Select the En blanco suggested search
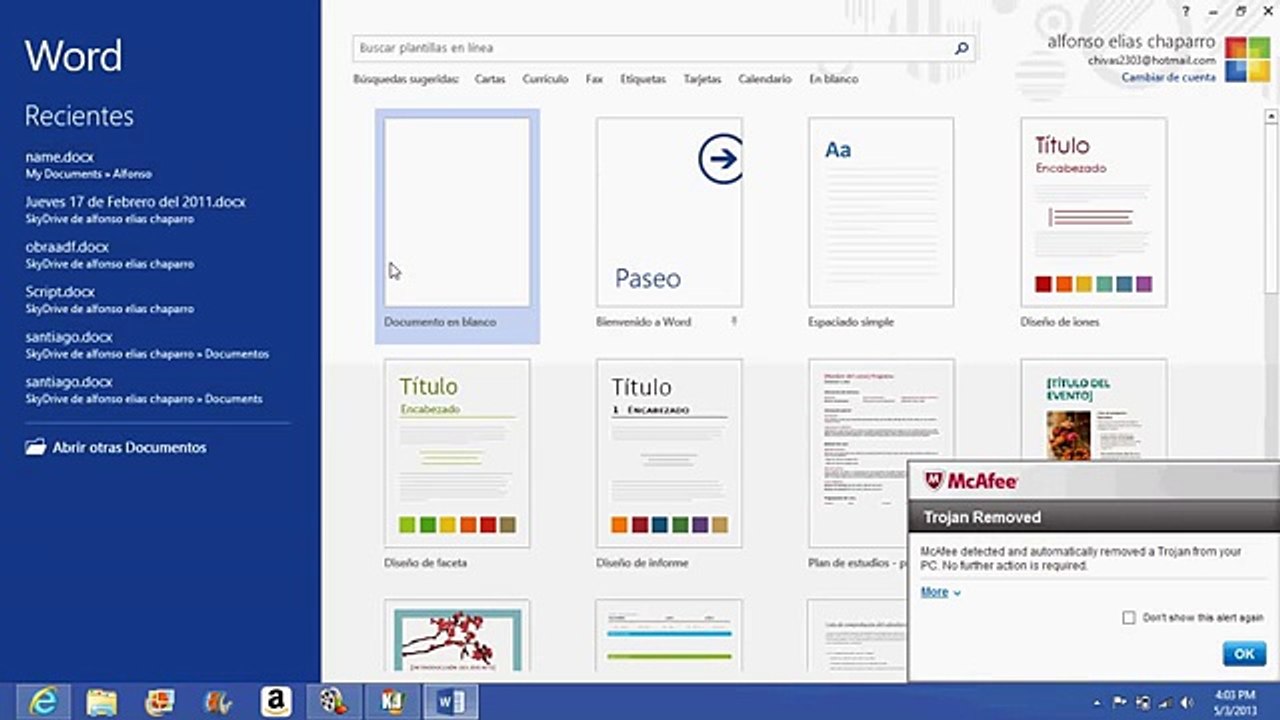 (x=833, y=79)
